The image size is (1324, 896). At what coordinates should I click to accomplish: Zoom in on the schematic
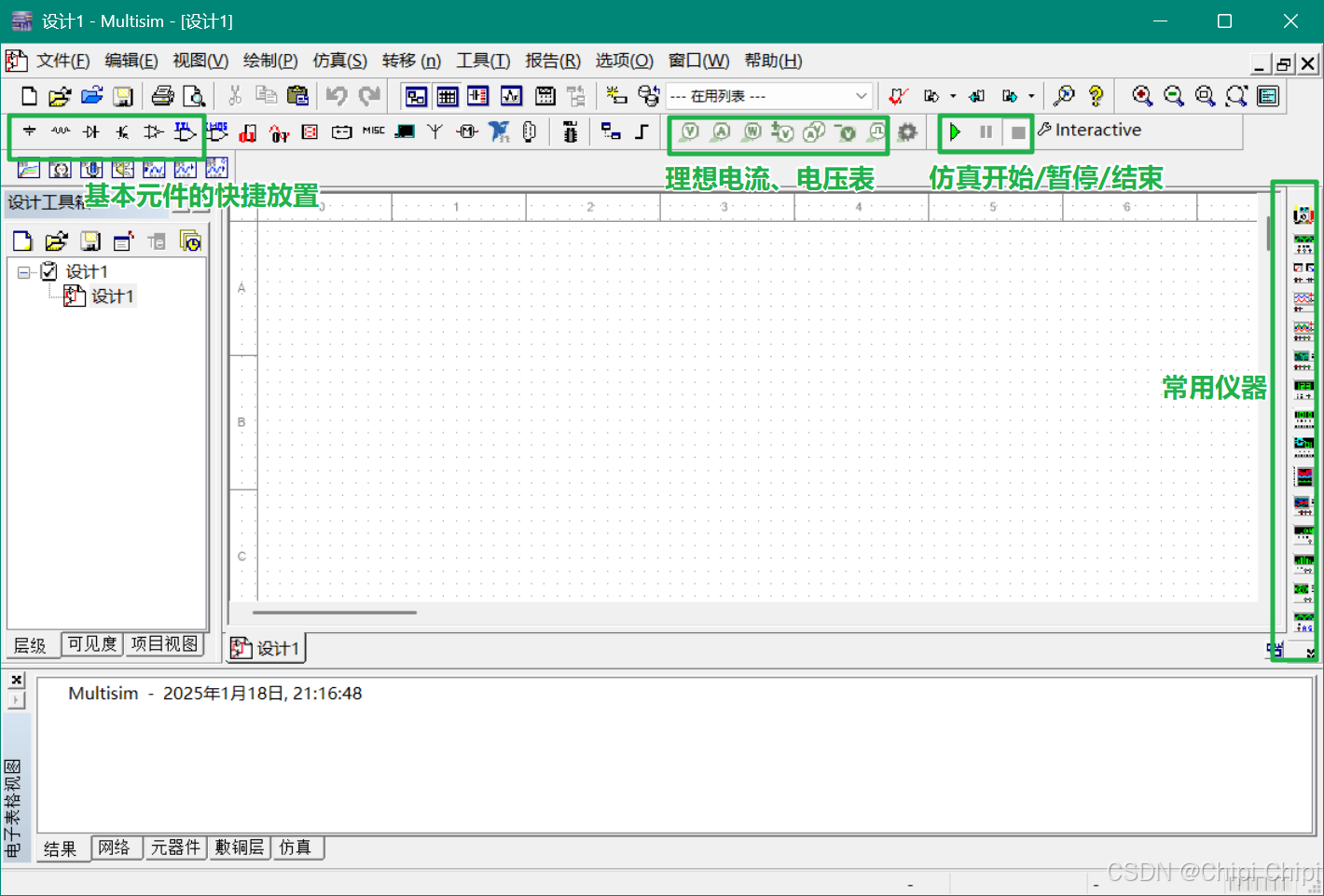(x=1142, y=96)
